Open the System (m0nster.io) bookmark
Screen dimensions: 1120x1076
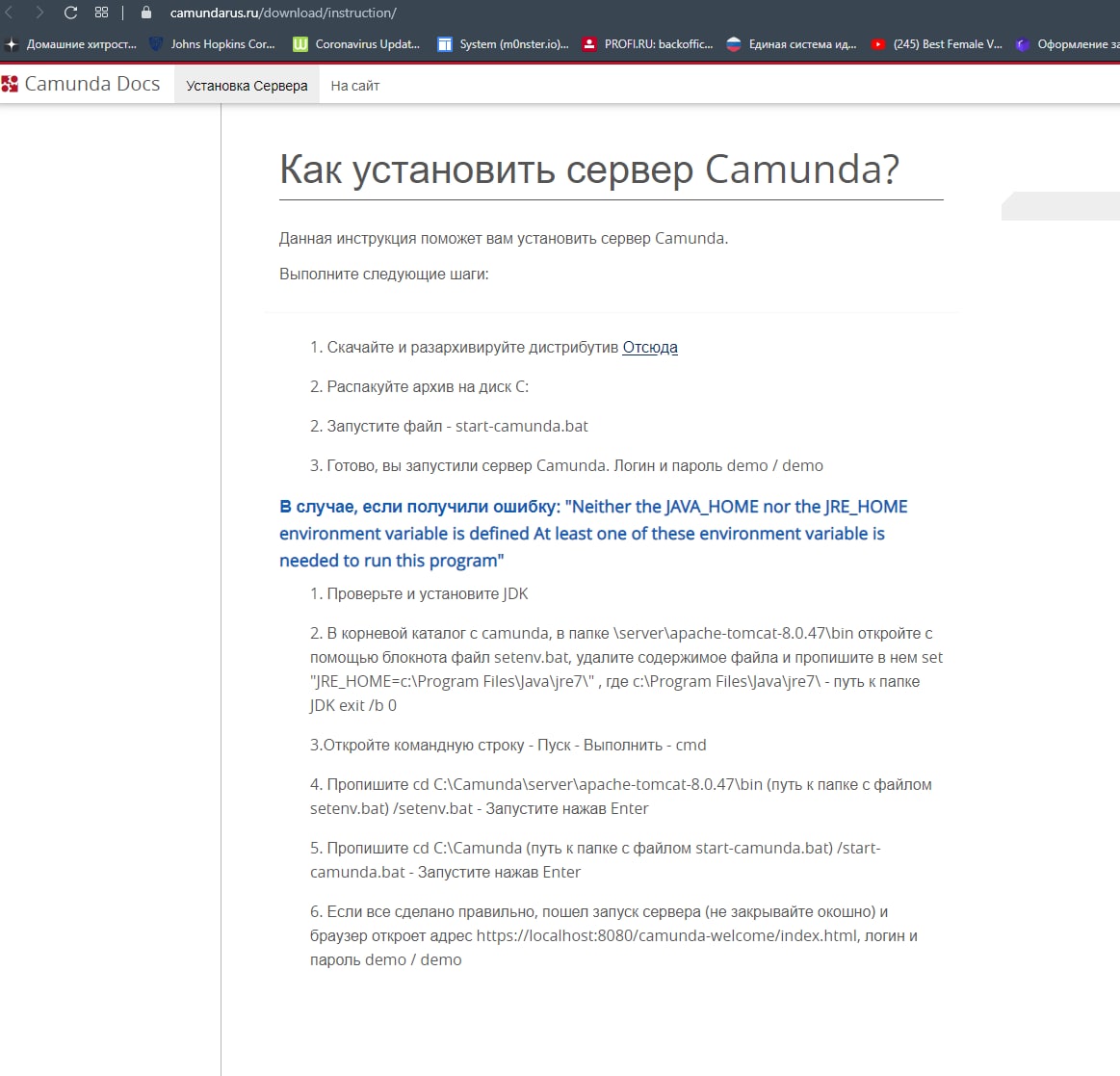tap(504, 44)
